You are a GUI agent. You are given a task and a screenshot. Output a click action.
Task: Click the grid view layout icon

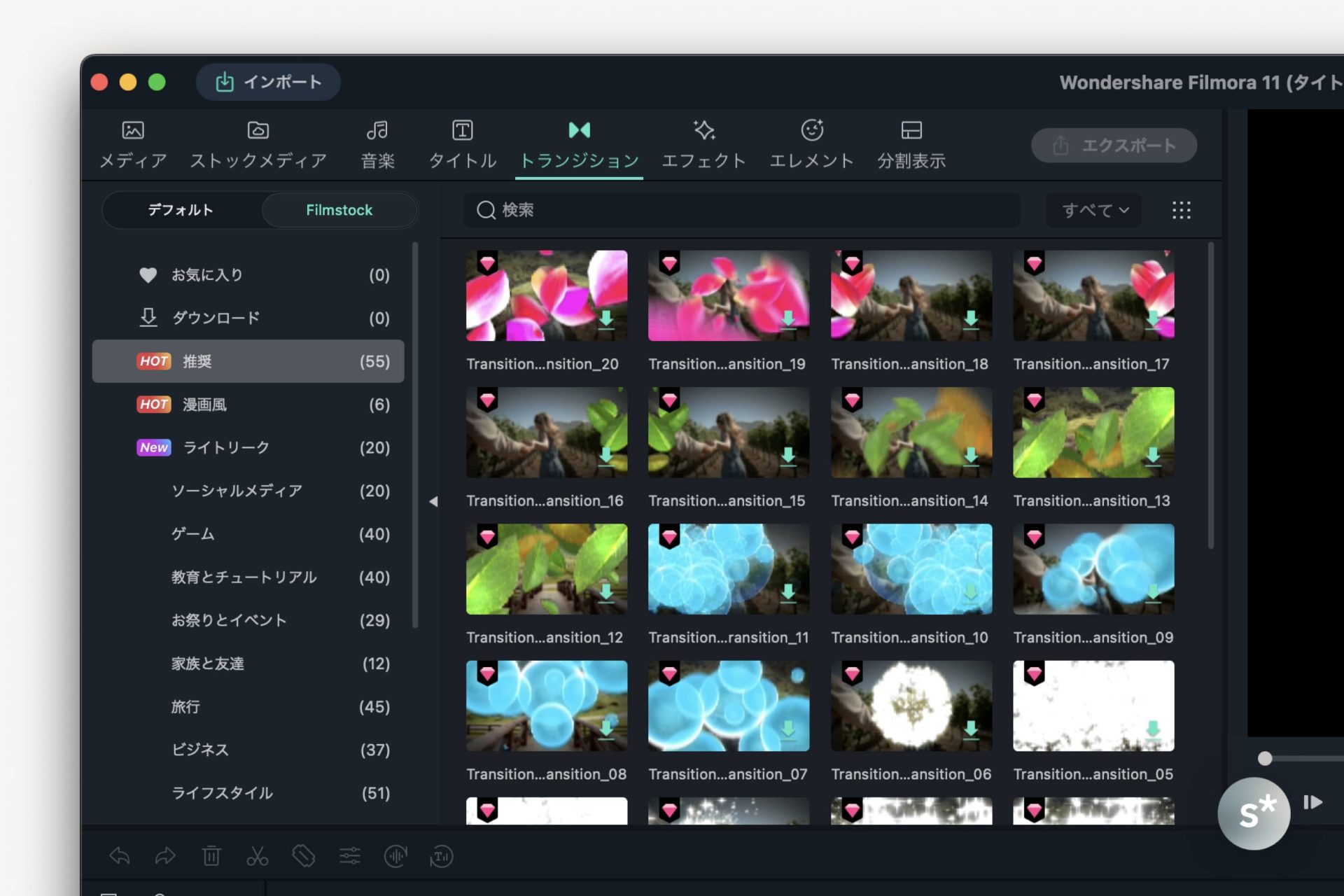click(x=1181, y=210)
